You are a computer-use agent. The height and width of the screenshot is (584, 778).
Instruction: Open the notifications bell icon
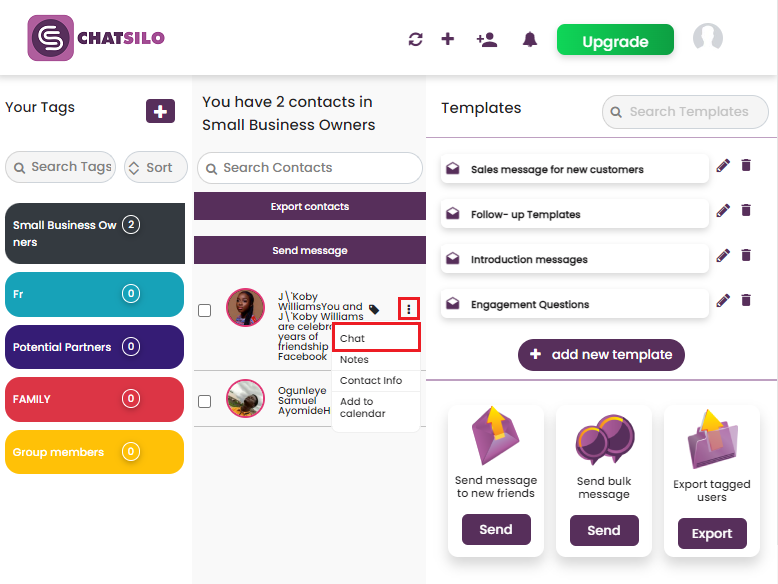tap(530, 39)
